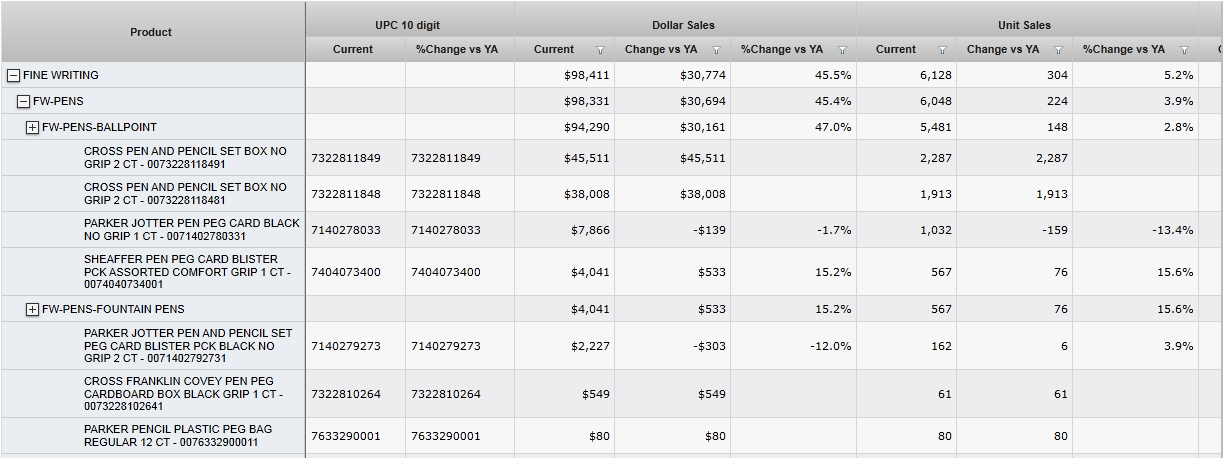Sort by UPC 10 digit Current column header

(x=353, y=49)
